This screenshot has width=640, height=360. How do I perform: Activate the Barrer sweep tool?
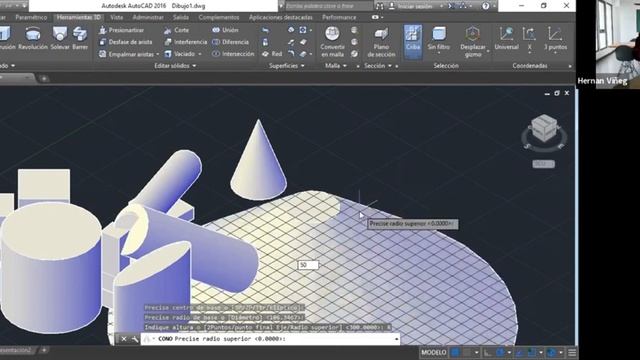[80, 38]
